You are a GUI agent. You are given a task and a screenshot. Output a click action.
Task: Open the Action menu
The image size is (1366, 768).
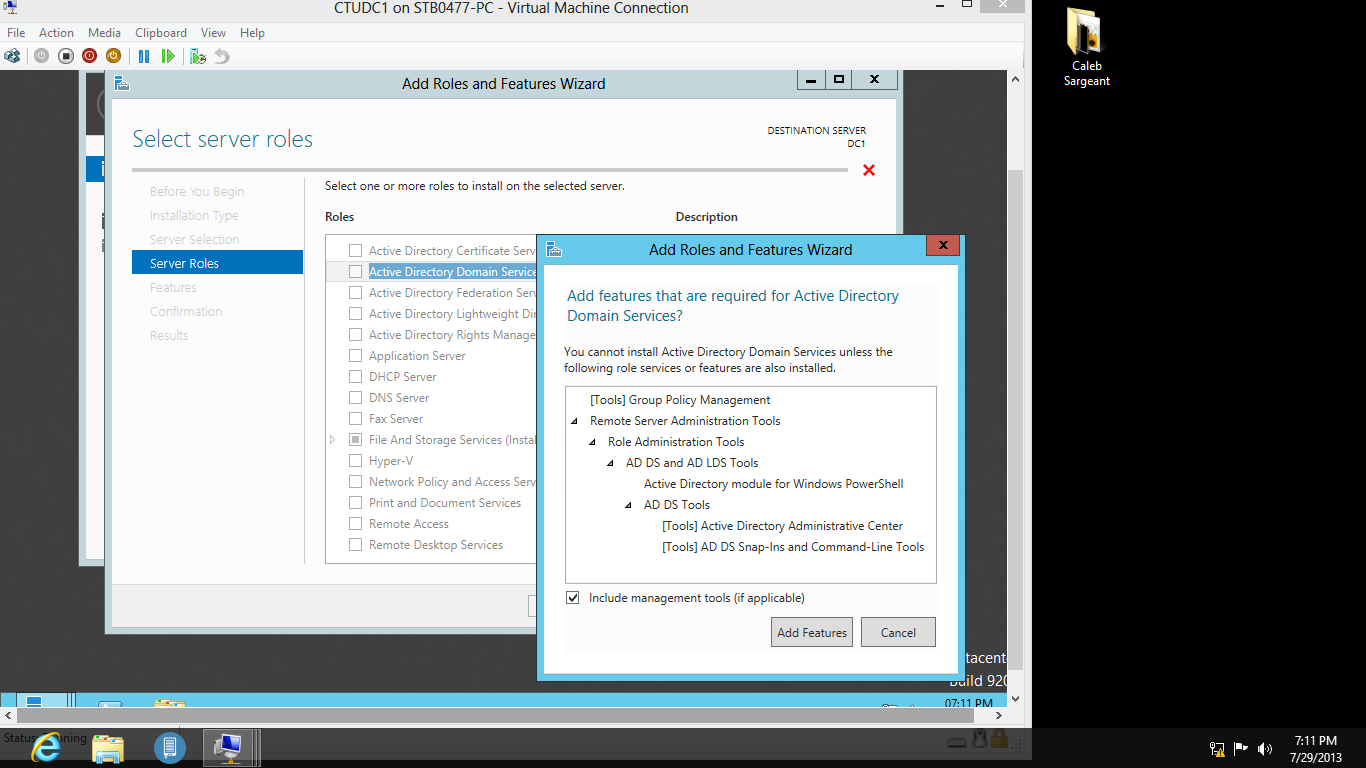57,33
